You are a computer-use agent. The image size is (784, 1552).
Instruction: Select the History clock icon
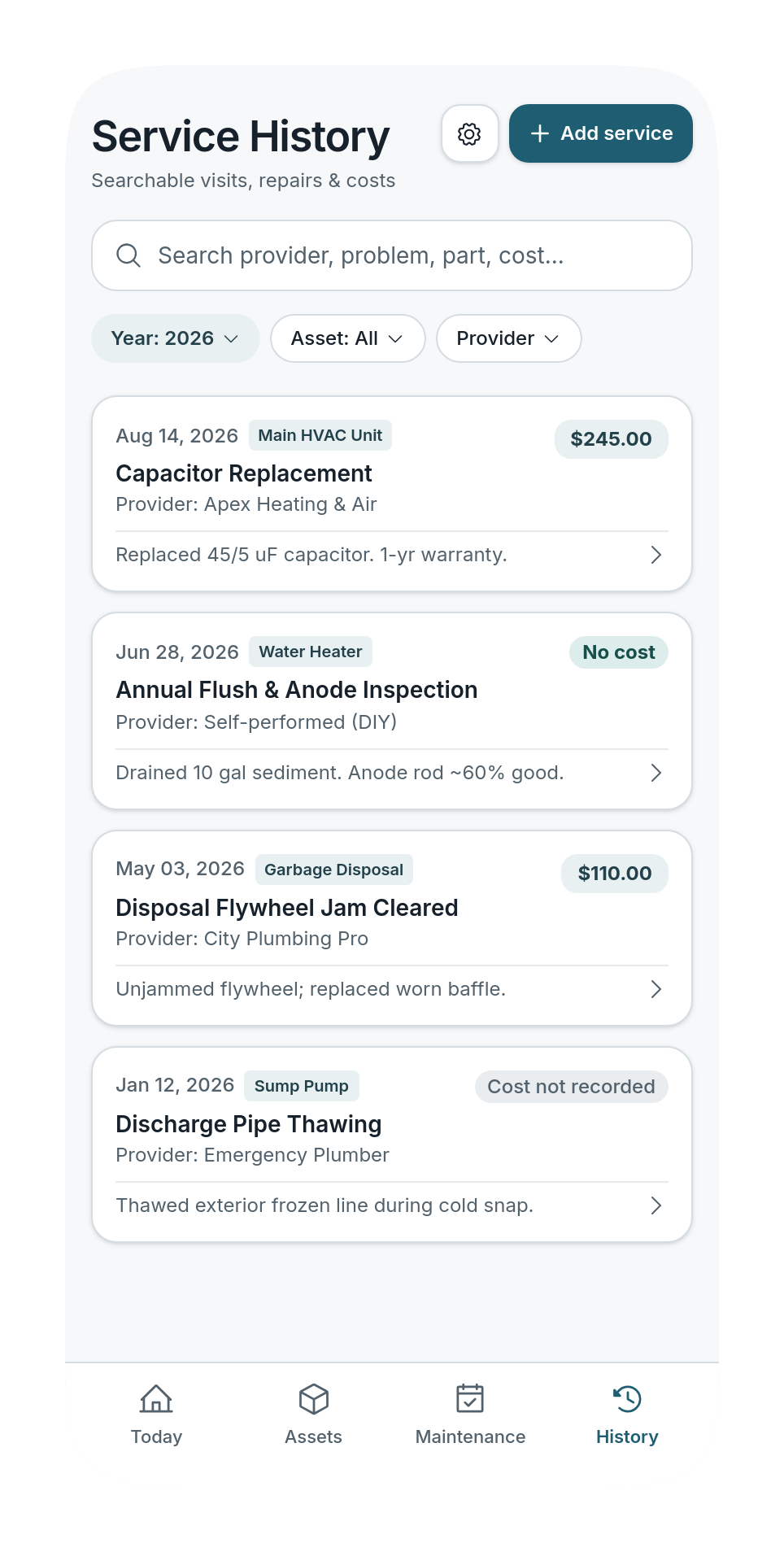pos(627,1399)
